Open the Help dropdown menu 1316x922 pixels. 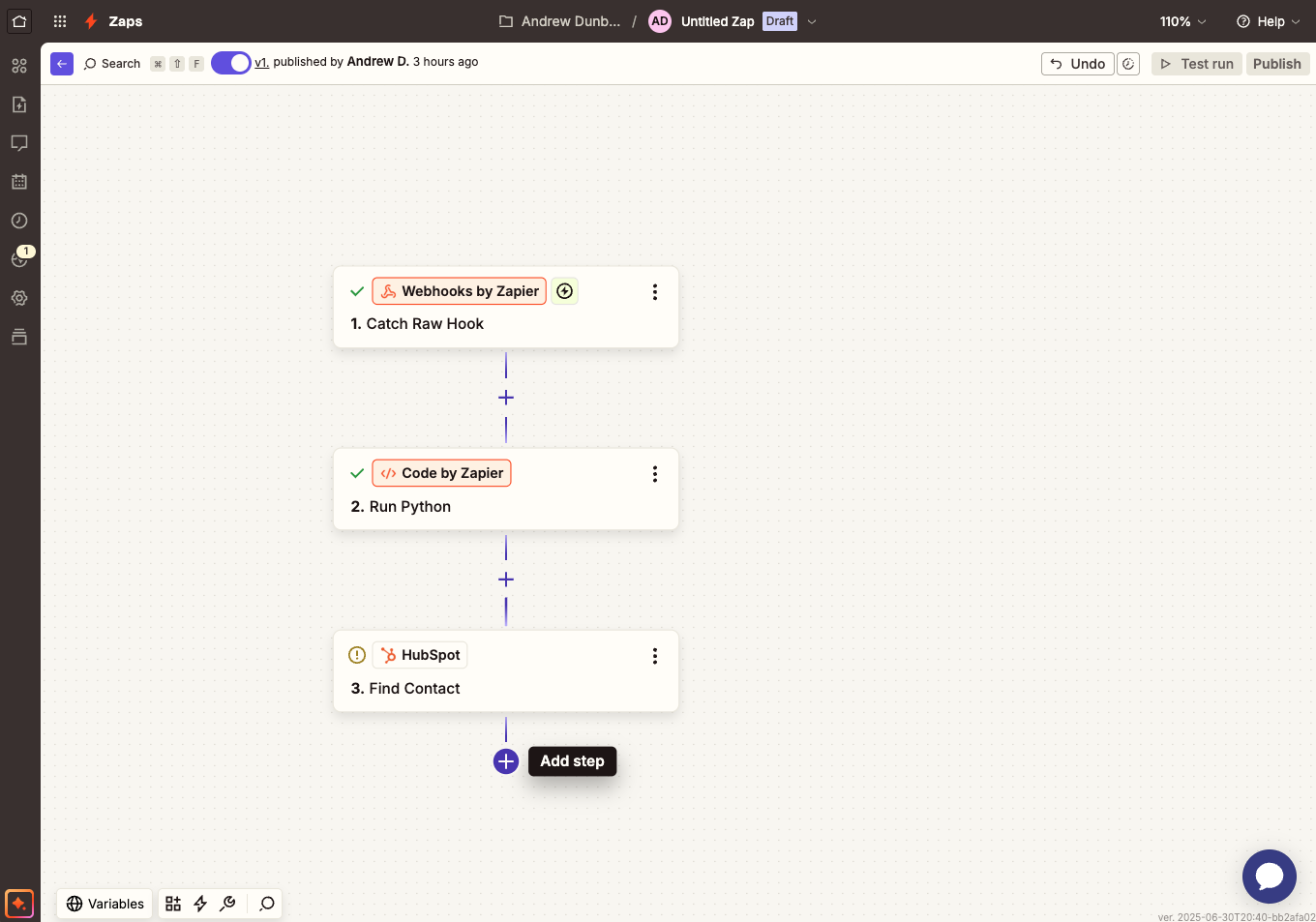point(1268,21)
